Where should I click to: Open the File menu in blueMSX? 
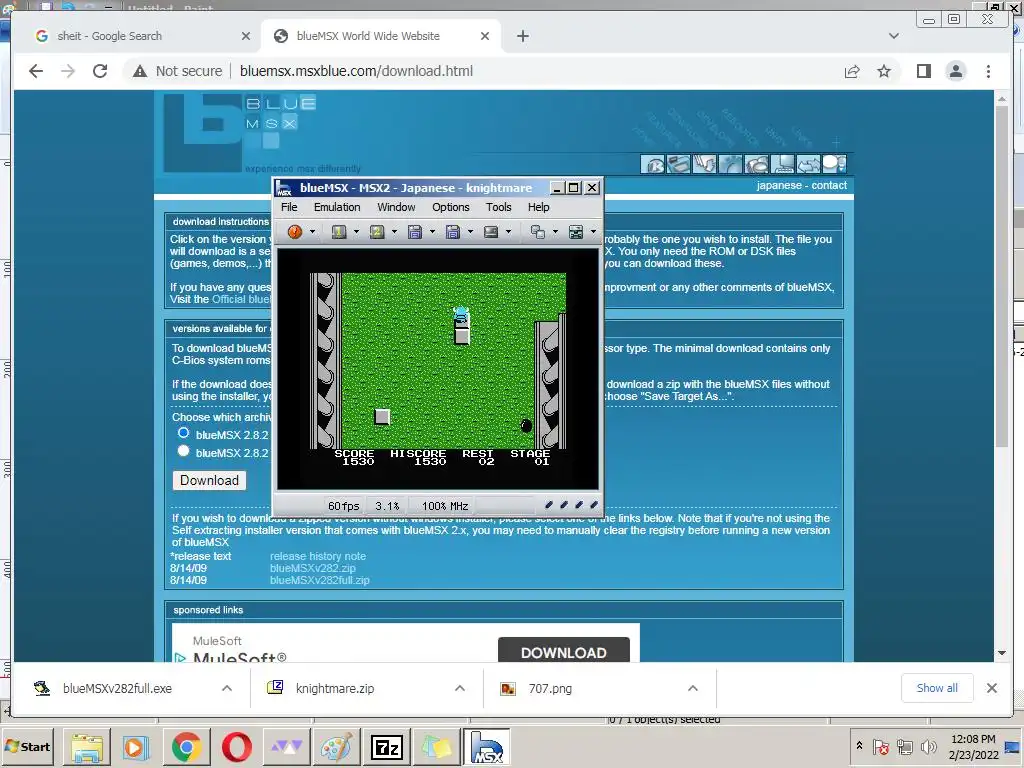pos(289,207)
